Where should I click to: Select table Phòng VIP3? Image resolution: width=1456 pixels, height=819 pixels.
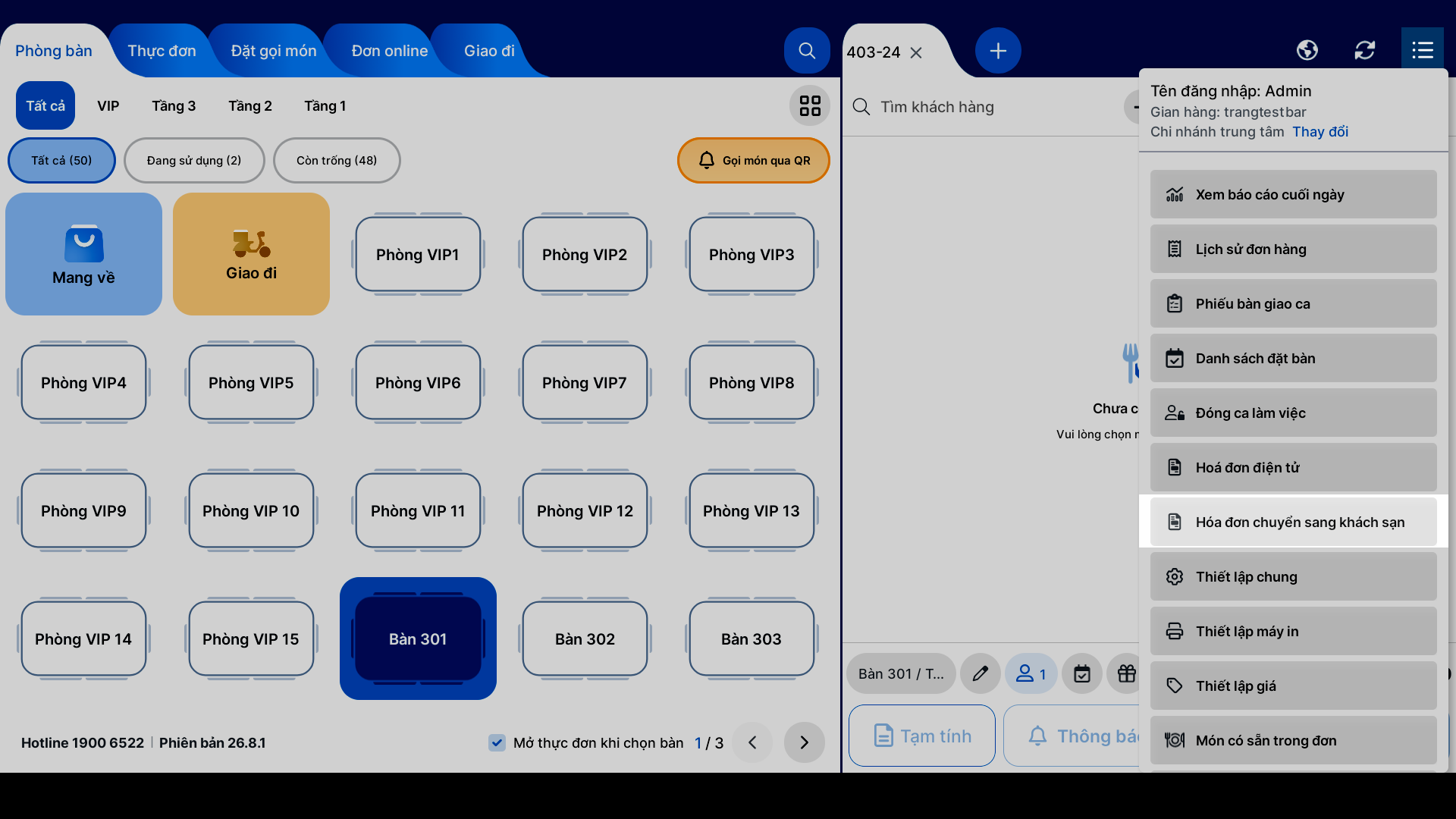tap(752, 254)
